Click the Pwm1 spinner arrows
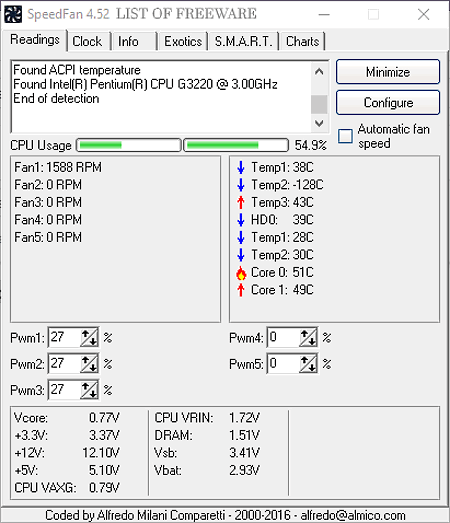Viewport: 450px width, 523px height. (89, 338)
